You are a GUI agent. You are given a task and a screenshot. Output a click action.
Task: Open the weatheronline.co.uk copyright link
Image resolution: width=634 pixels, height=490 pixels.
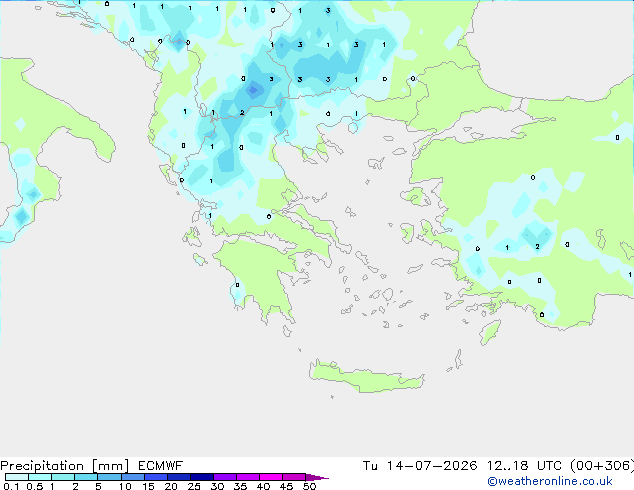549,481
